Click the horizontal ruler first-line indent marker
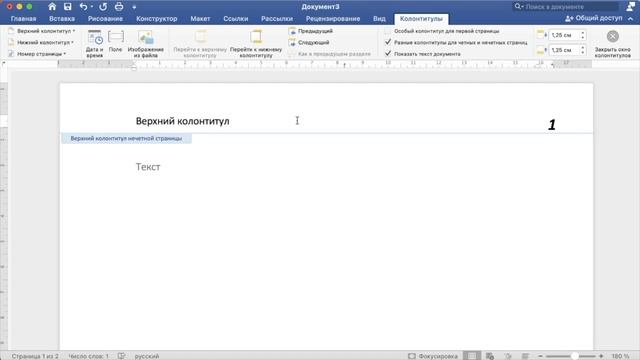Viewport: 640px width, 360px height. coord(133,62)
